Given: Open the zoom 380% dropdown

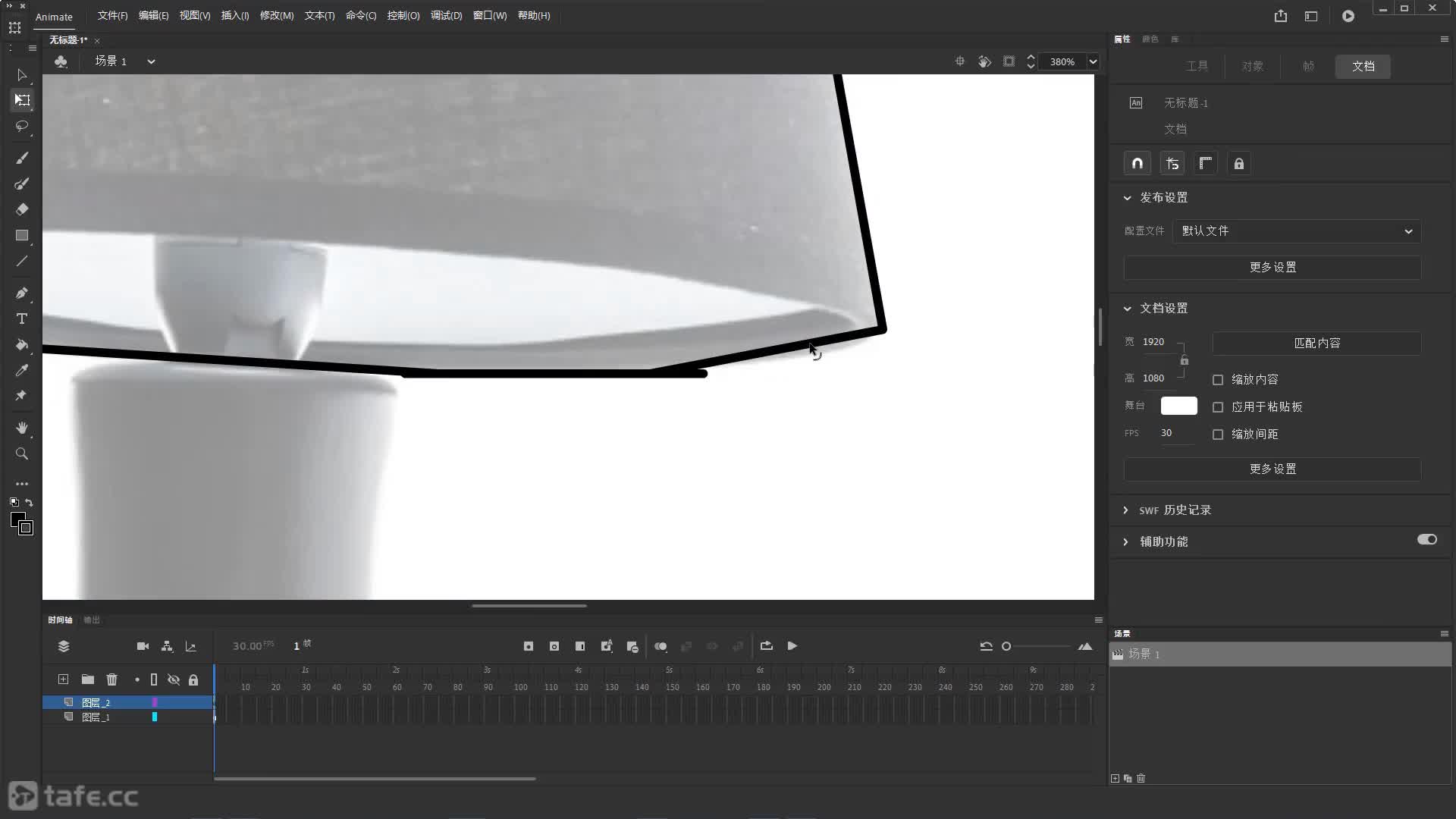Looking at the screenshot, I should pyautogui.click(x=1093, y=62).
